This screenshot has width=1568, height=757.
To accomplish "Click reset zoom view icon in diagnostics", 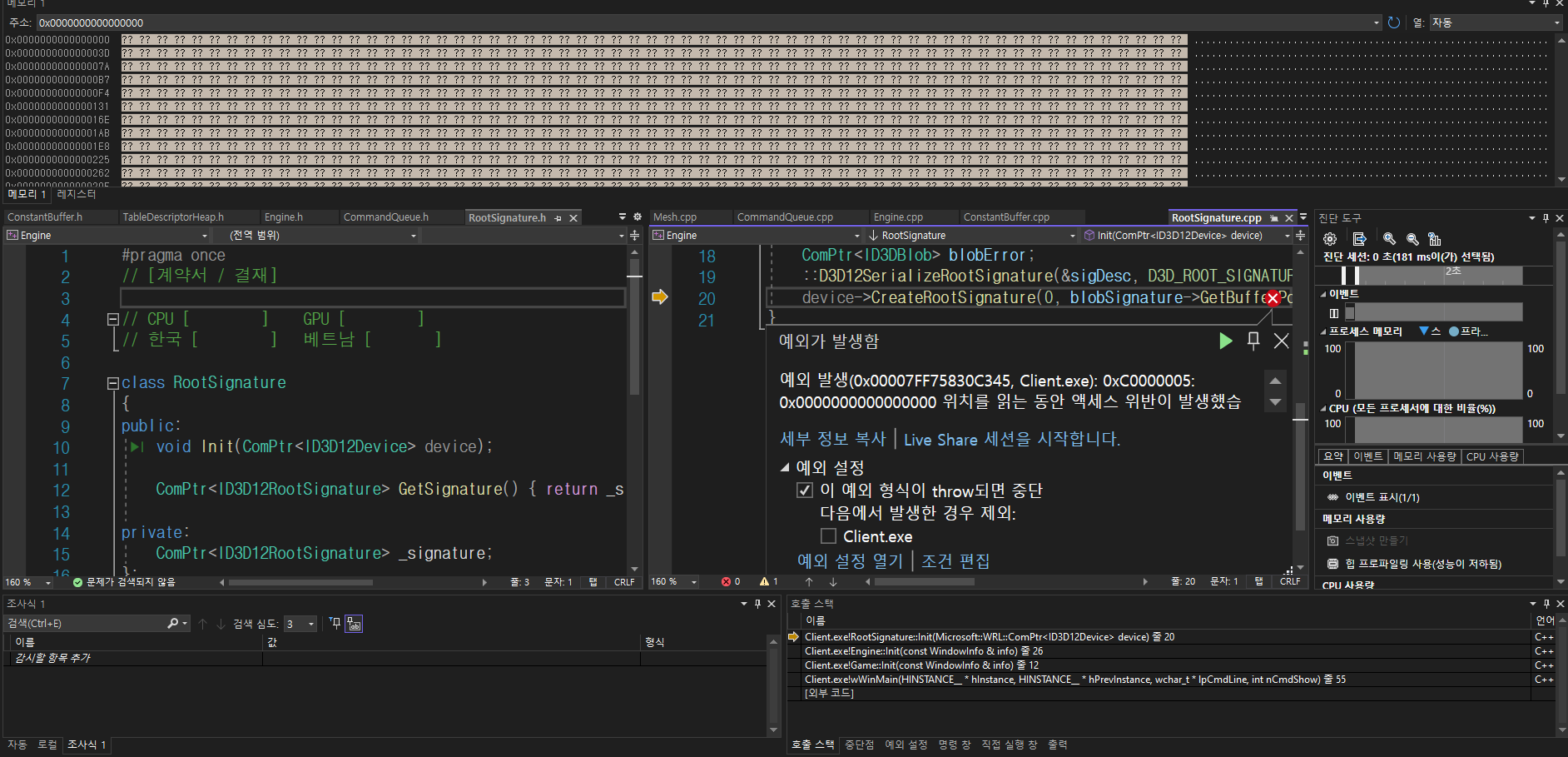I will click(1434, 239).
